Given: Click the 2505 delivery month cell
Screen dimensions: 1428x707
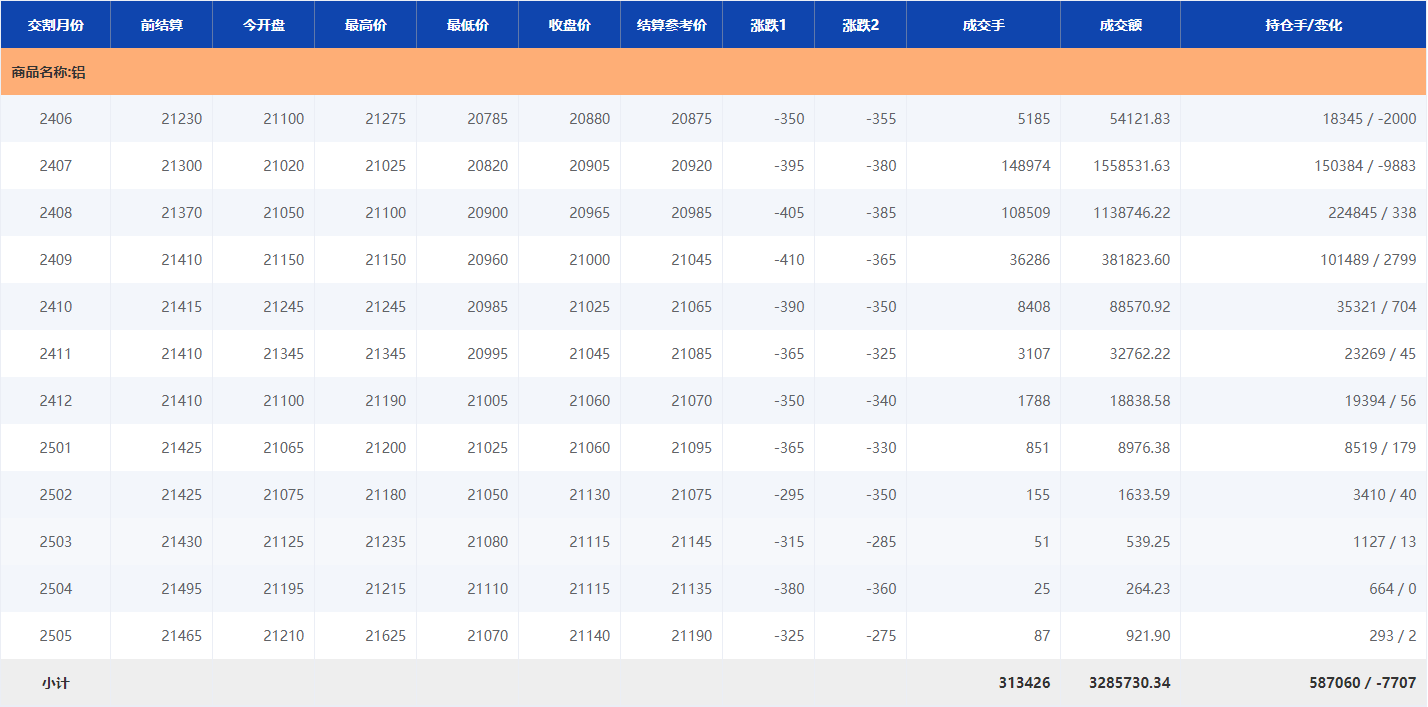Looking at the screenshot, I should [55, 636].
